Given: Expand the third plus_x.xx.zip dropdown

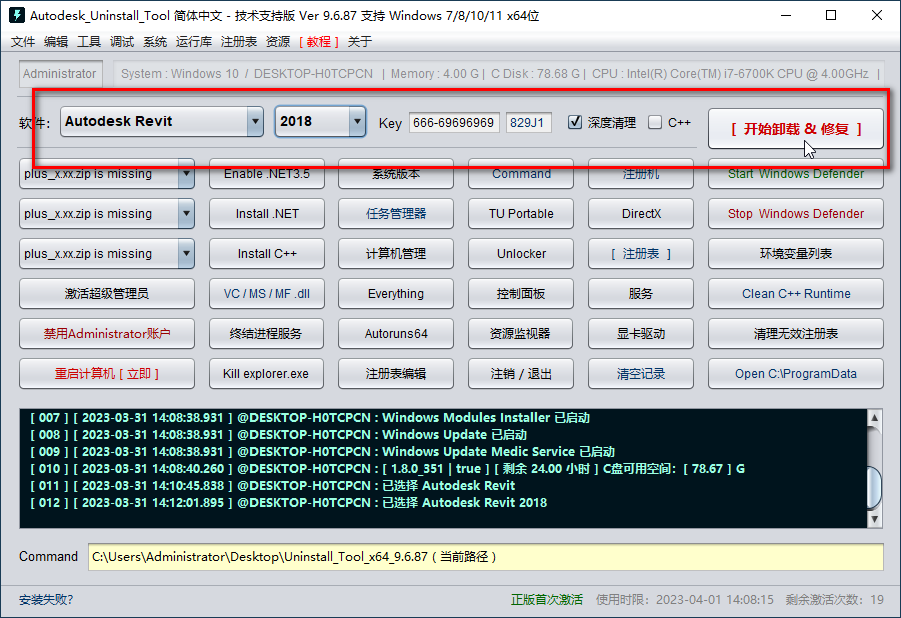Looking at the screenshot, I should (186, 254).
